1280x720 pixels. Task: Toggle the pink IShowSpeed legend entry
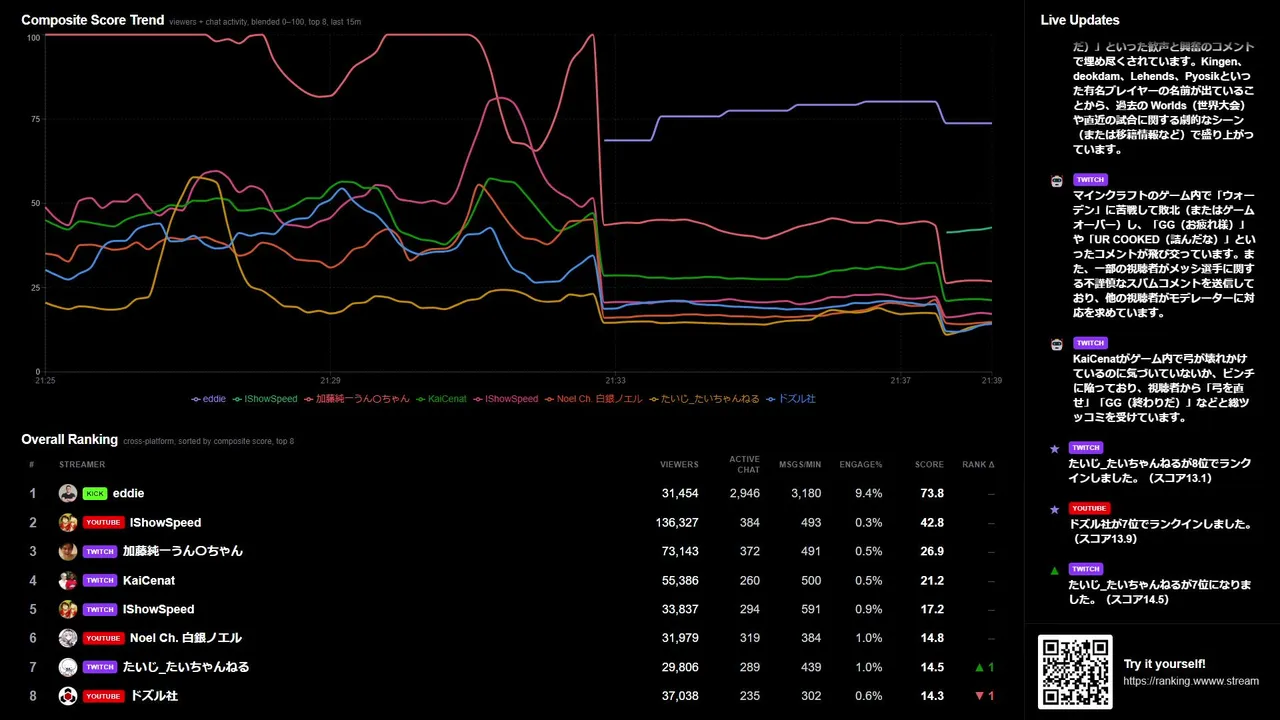click(x=505, y=399)
